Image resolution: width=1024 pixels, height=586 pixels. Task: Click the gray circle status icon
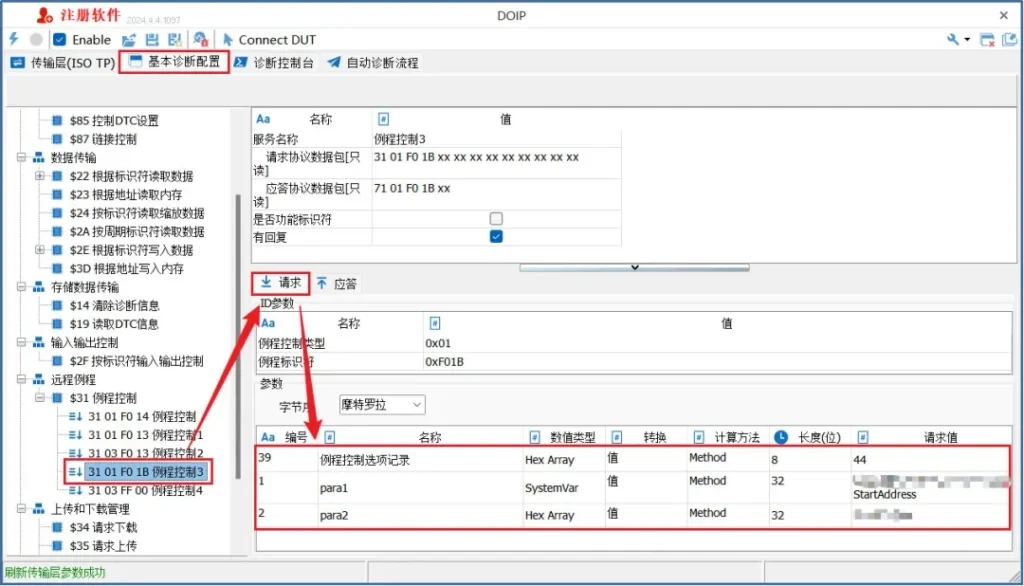point(36,40)
